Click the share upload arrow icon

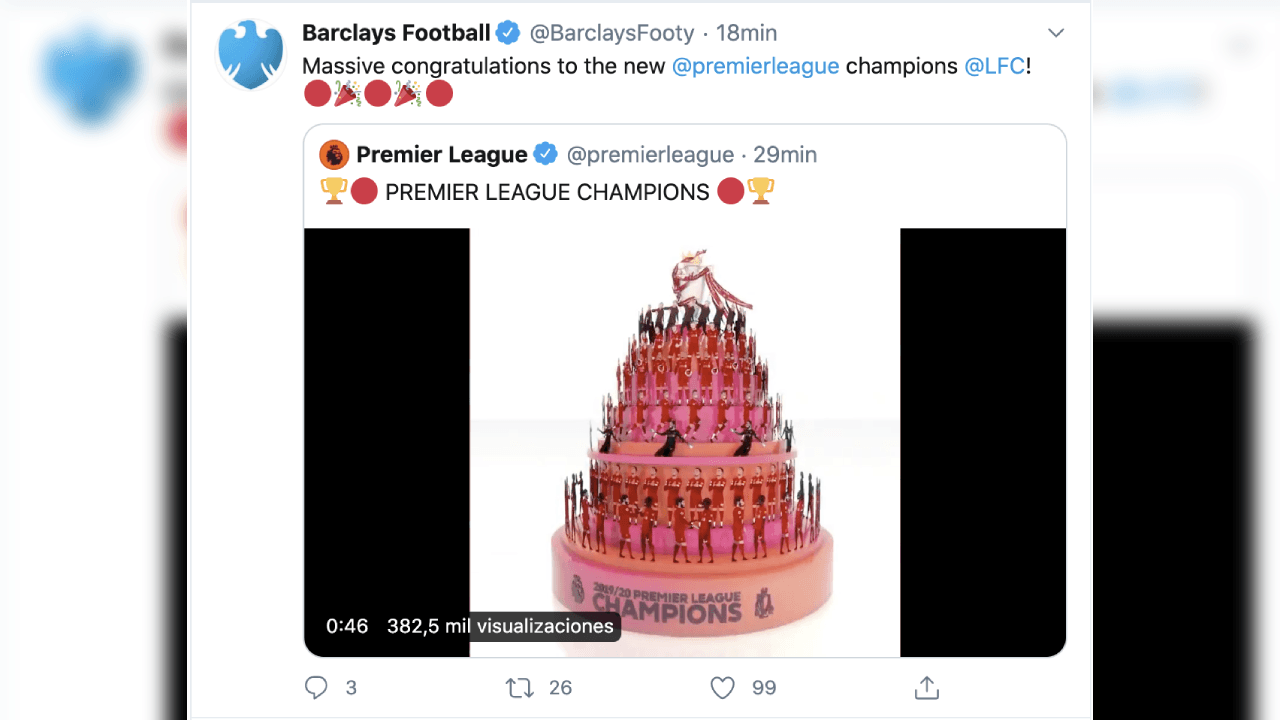tap(926, 687)
